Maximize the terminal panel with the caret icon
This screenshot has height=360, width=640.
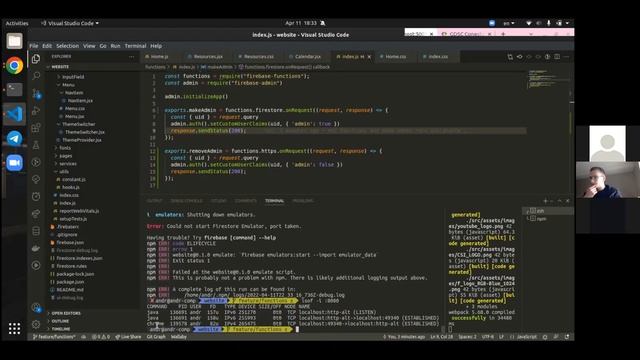point(560,201)
